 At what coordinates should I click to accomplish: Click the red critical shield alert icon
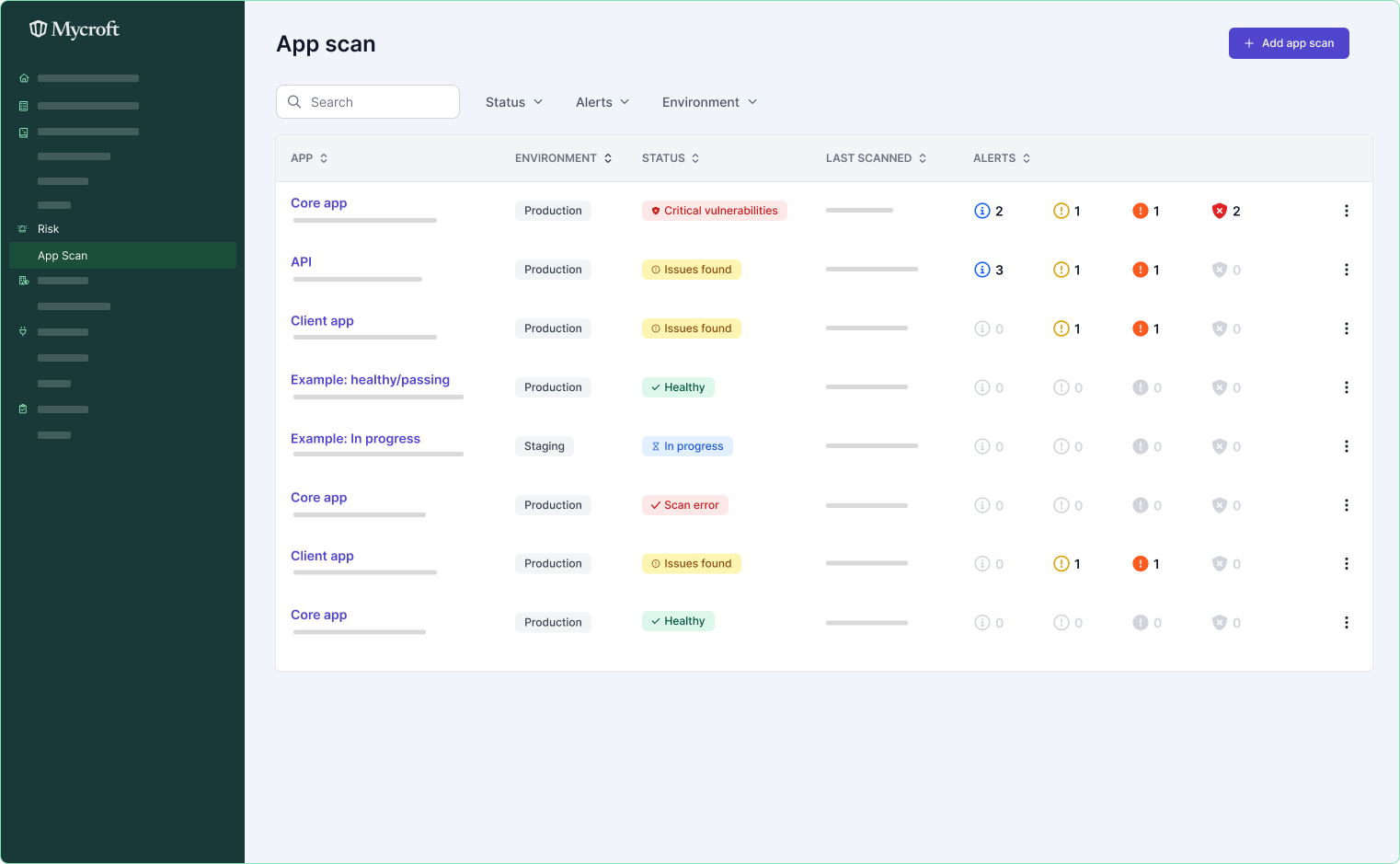click(1220, 211)
